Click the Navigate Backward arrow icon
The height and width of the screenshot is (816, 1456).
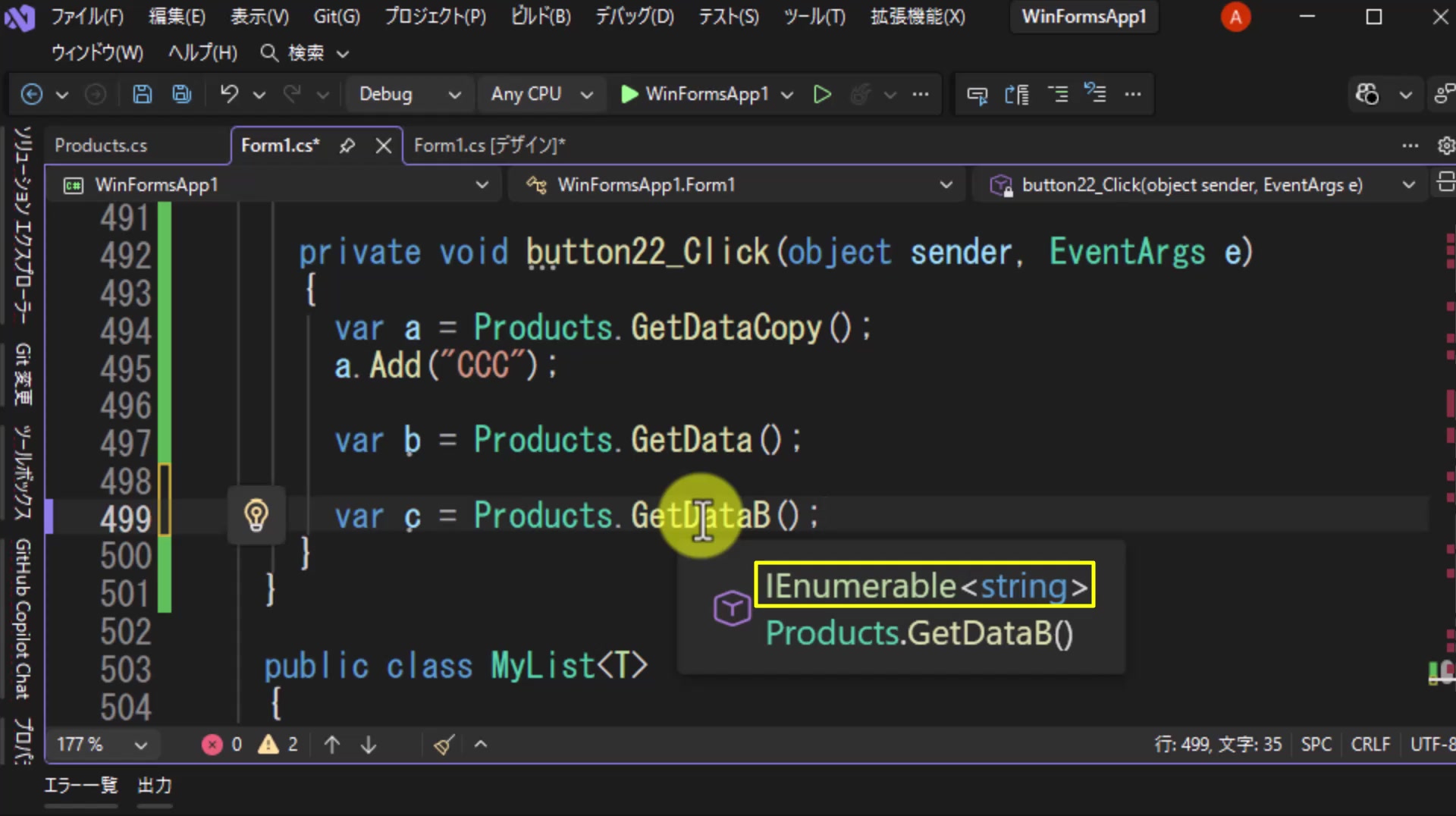pos(31,94)
